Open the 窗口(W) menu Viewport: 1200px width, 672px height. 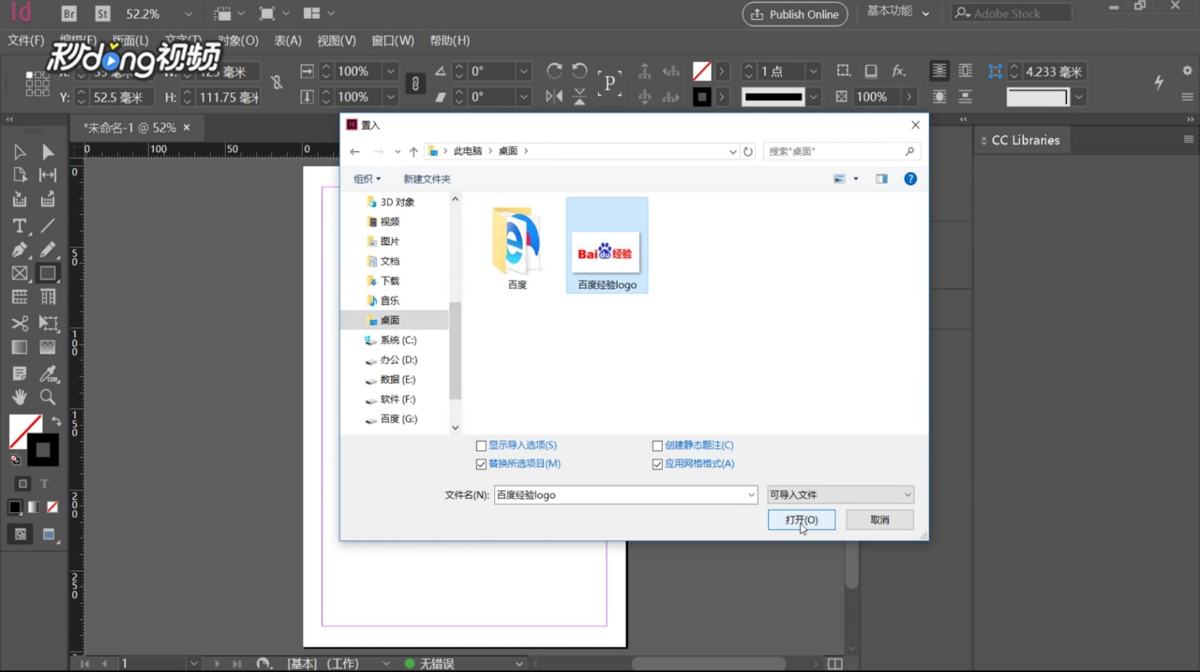393,41
